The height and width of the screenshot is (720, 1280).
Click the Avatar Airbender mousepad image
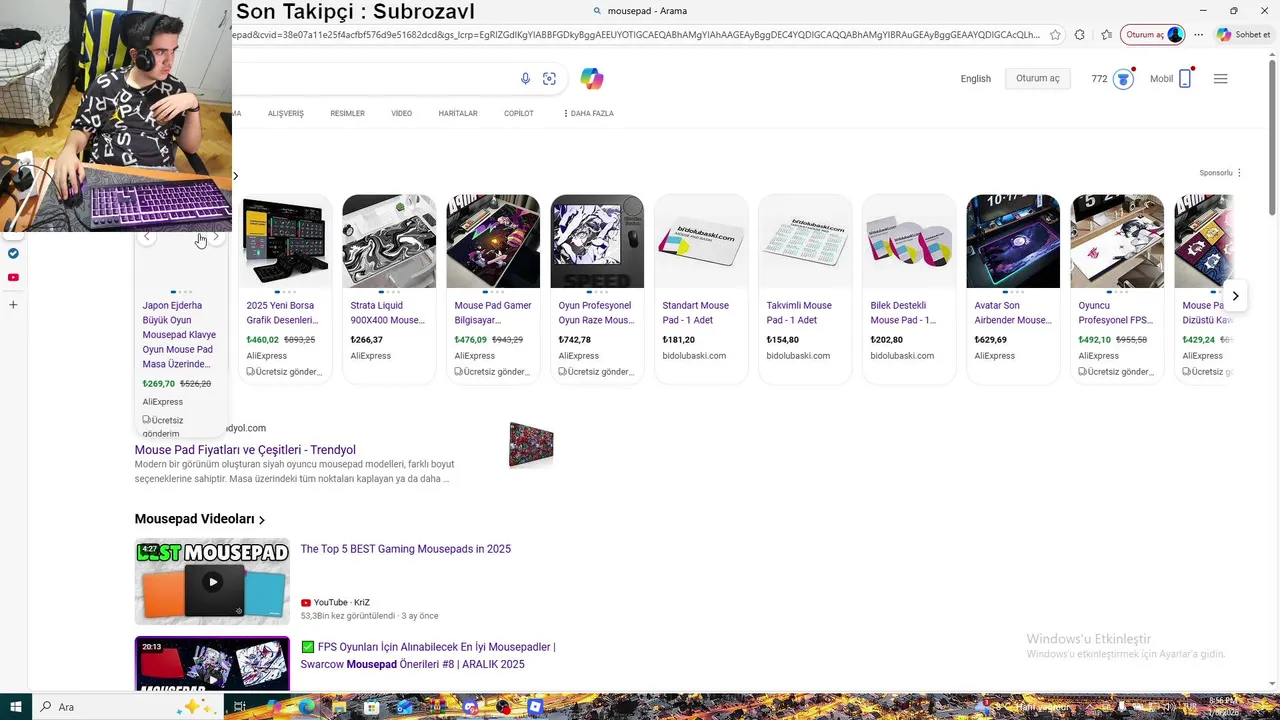1013,241
